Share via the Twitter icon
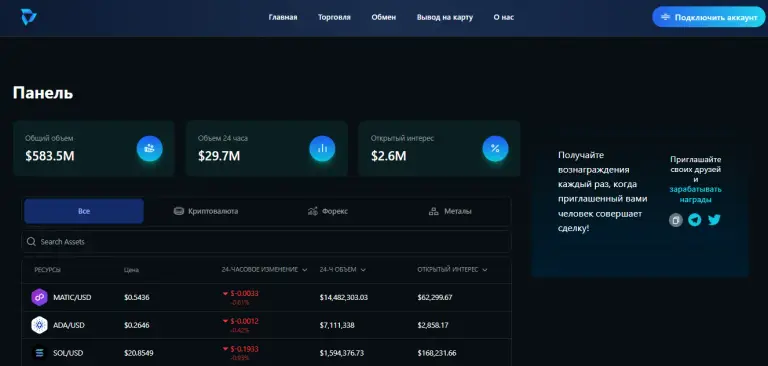This screenshot has height=366, width=768. [714, 220]
